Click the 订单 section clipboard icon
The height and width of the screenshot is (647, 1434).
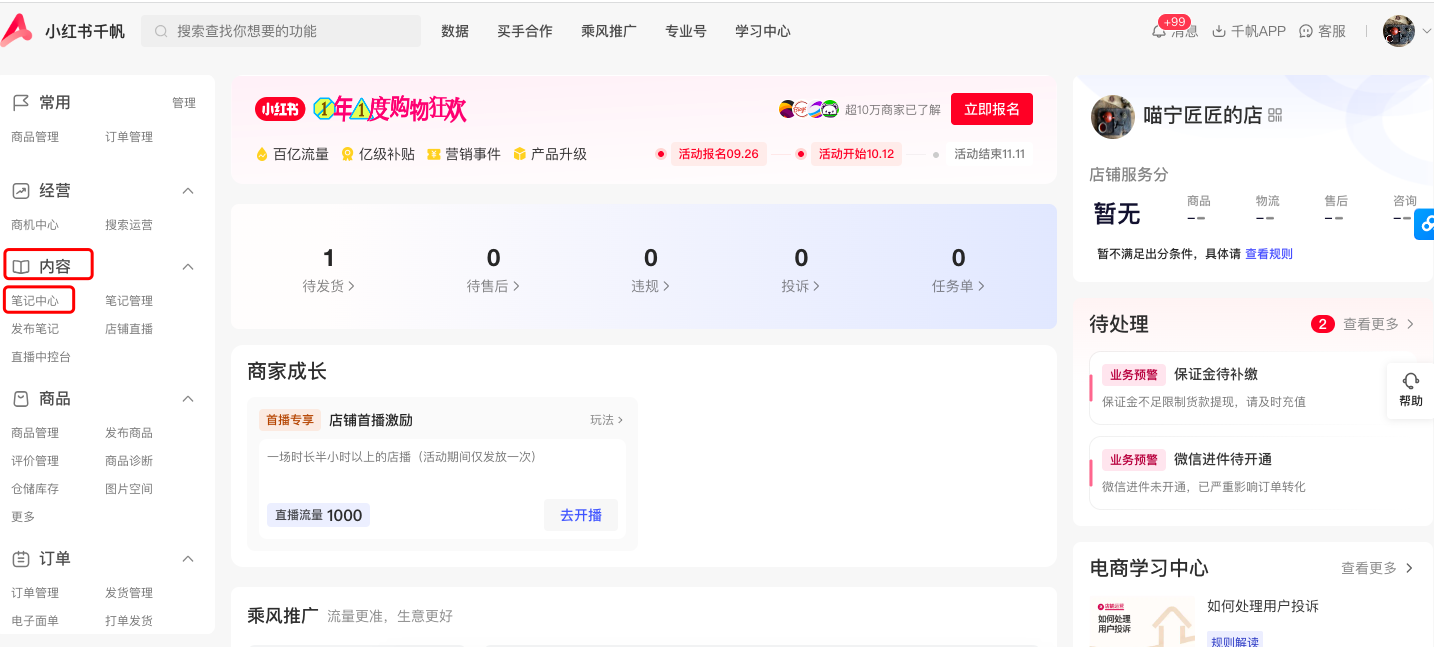point(21,559)
